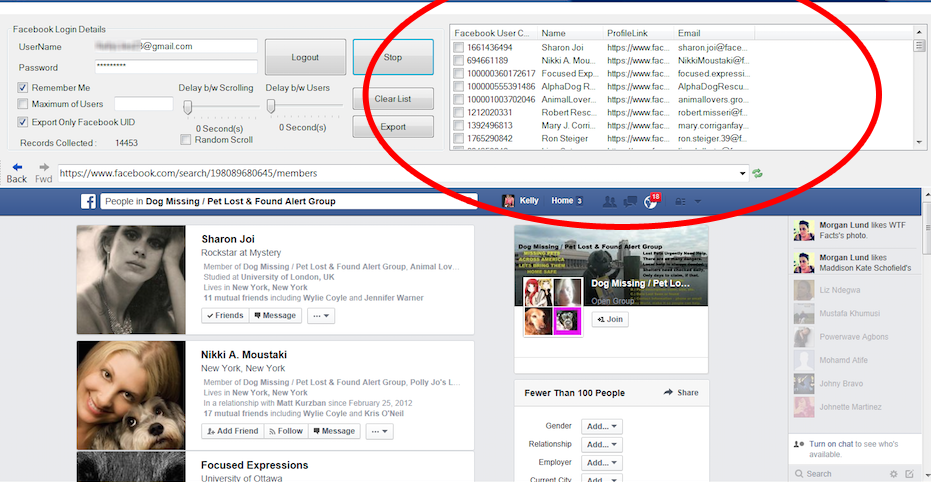Image resolution: width=931 pixels, height=482 pixels.
Task: Click the Logout button
Action: point(305,58)
